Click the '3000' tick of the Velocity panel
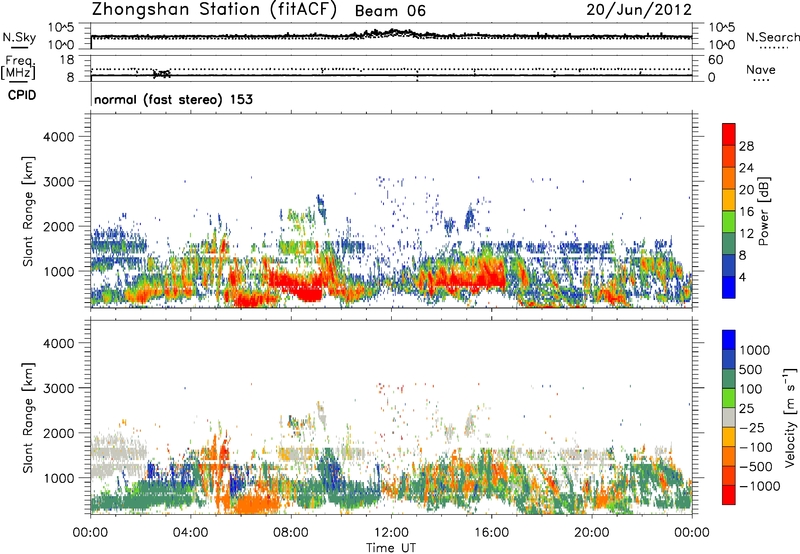 click(x=58, y=388)
